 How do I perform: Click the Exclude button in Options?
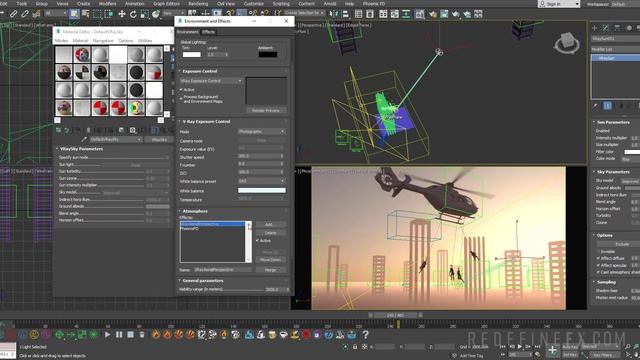(x=622, y=244)
